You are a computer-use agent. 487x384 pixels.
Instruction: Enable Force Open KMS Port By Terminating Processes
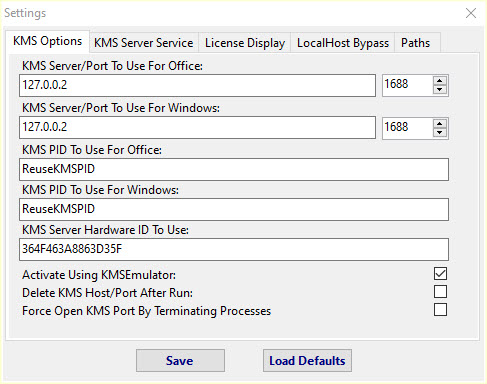[440, 310]
